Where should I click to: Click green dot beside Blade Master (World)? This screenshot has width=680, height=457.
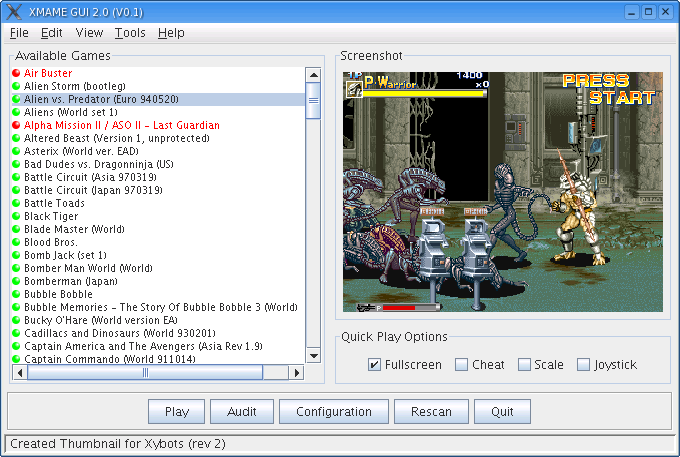[x=16, y=229]
